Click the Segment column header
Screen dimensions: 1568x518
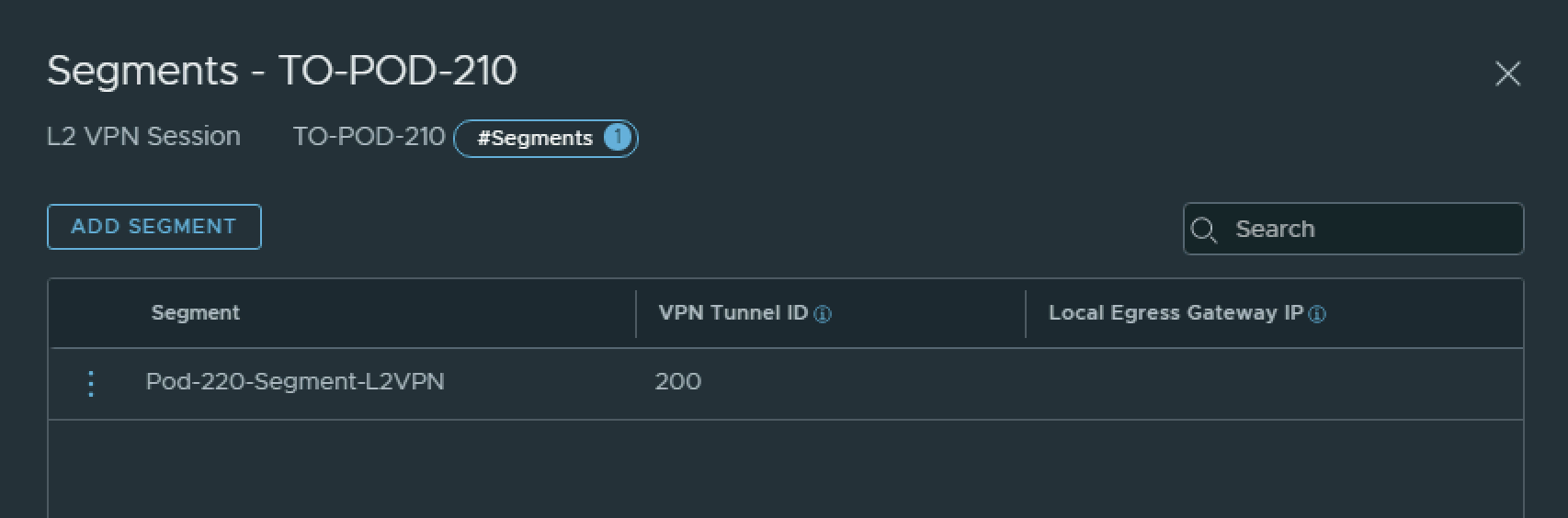pos(195,313)
